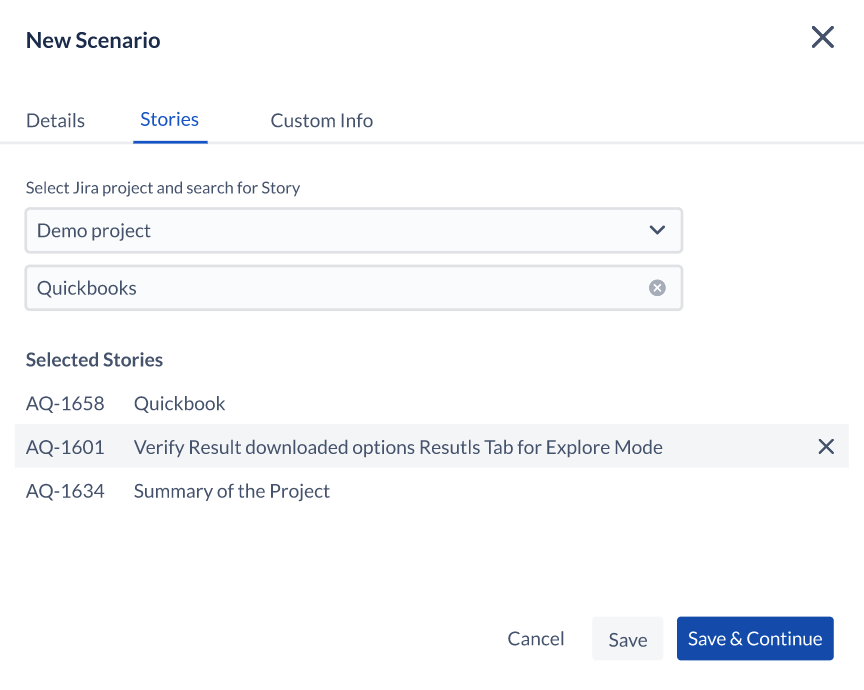Click the Selected Stories heading

[94, 359]
